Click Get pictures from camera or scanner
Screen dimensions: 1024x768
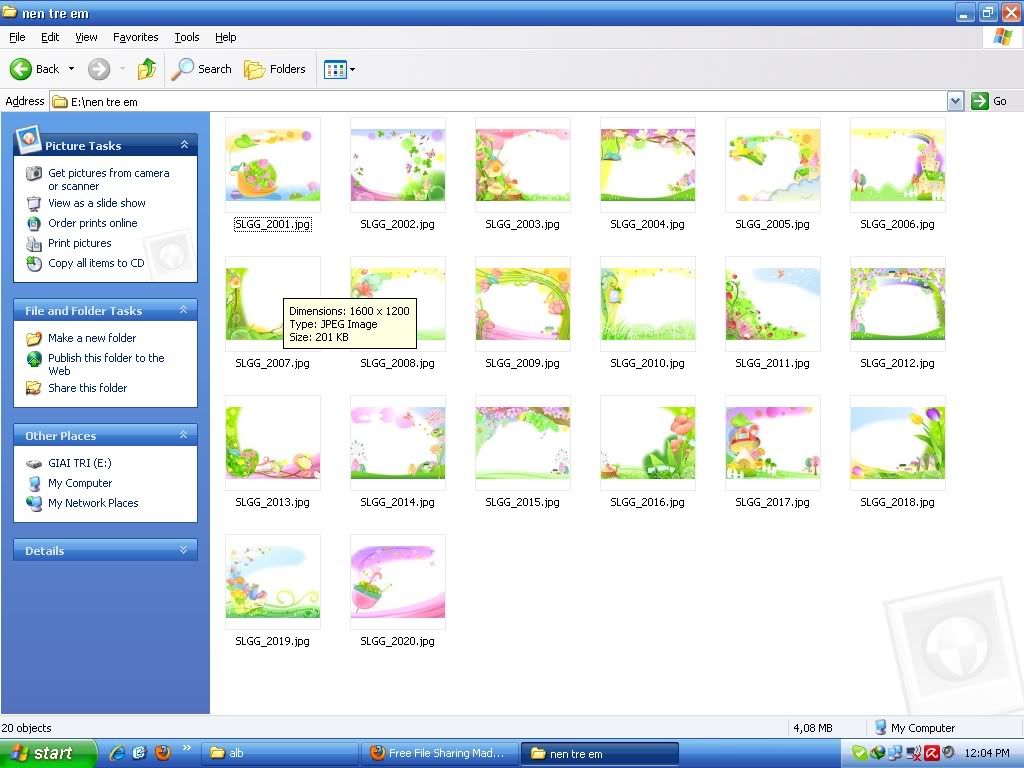[108, 180]
